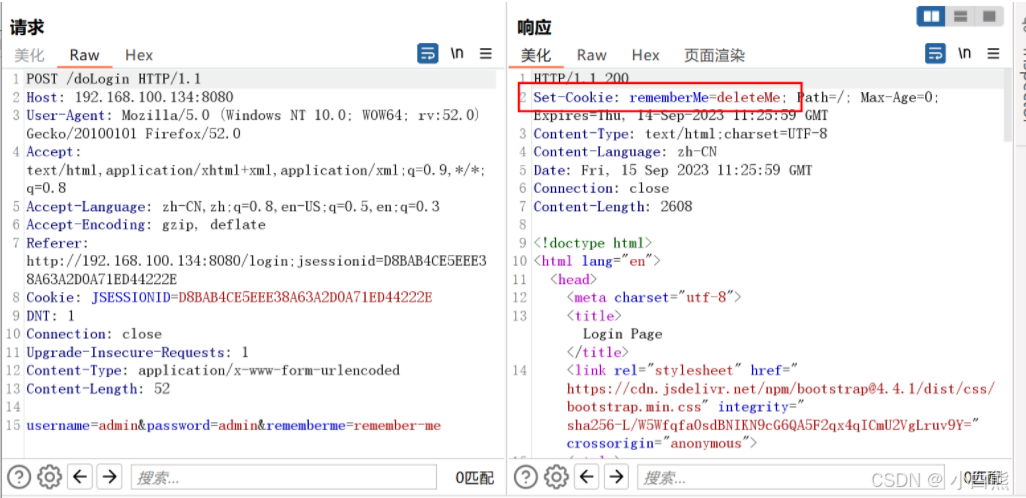Open search settings gear in response panel
The width and height of the screenshot is (1026, 498).
click(556, 477)
